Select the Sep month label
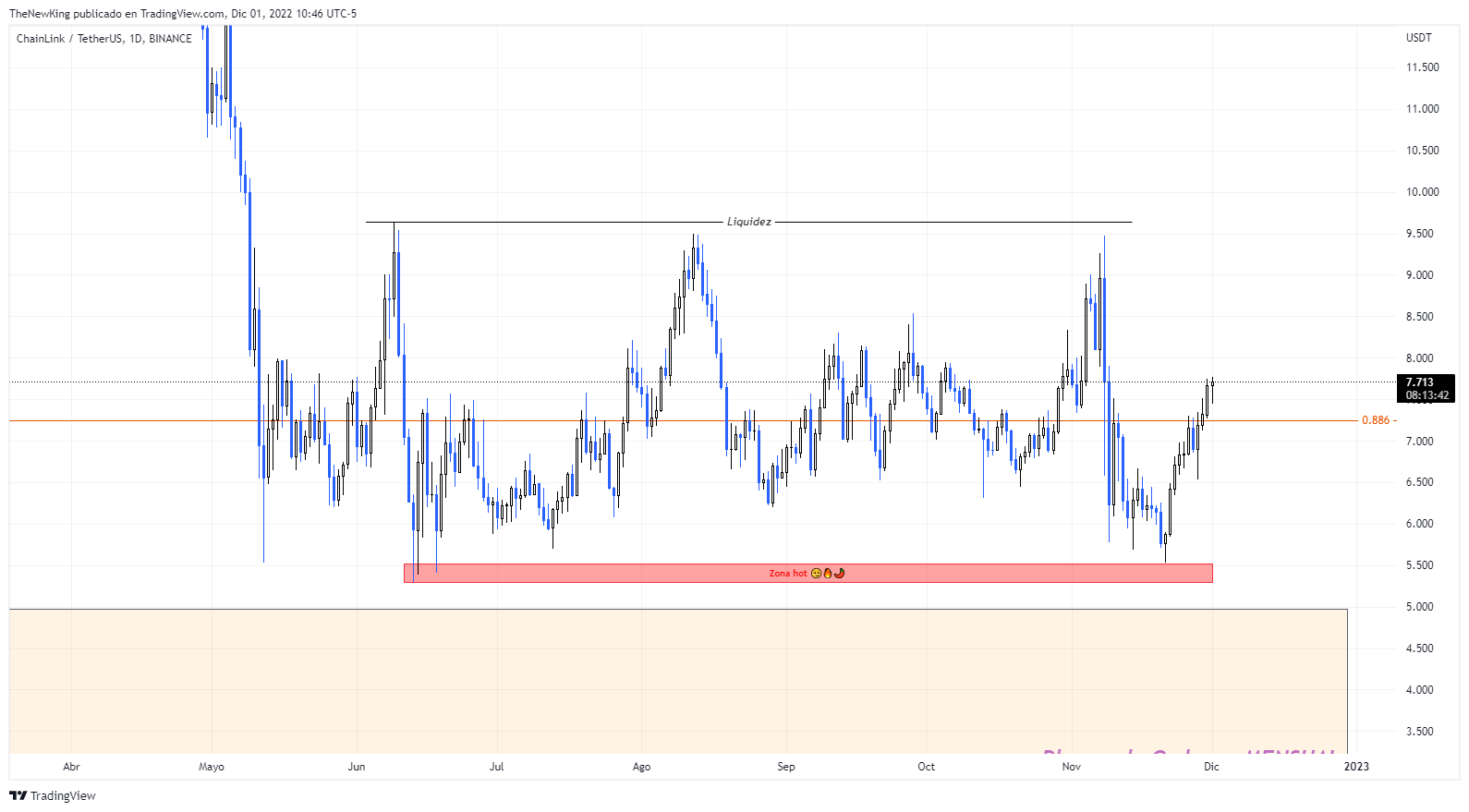This screenshot has height=812, width=1469. point(786,767)
